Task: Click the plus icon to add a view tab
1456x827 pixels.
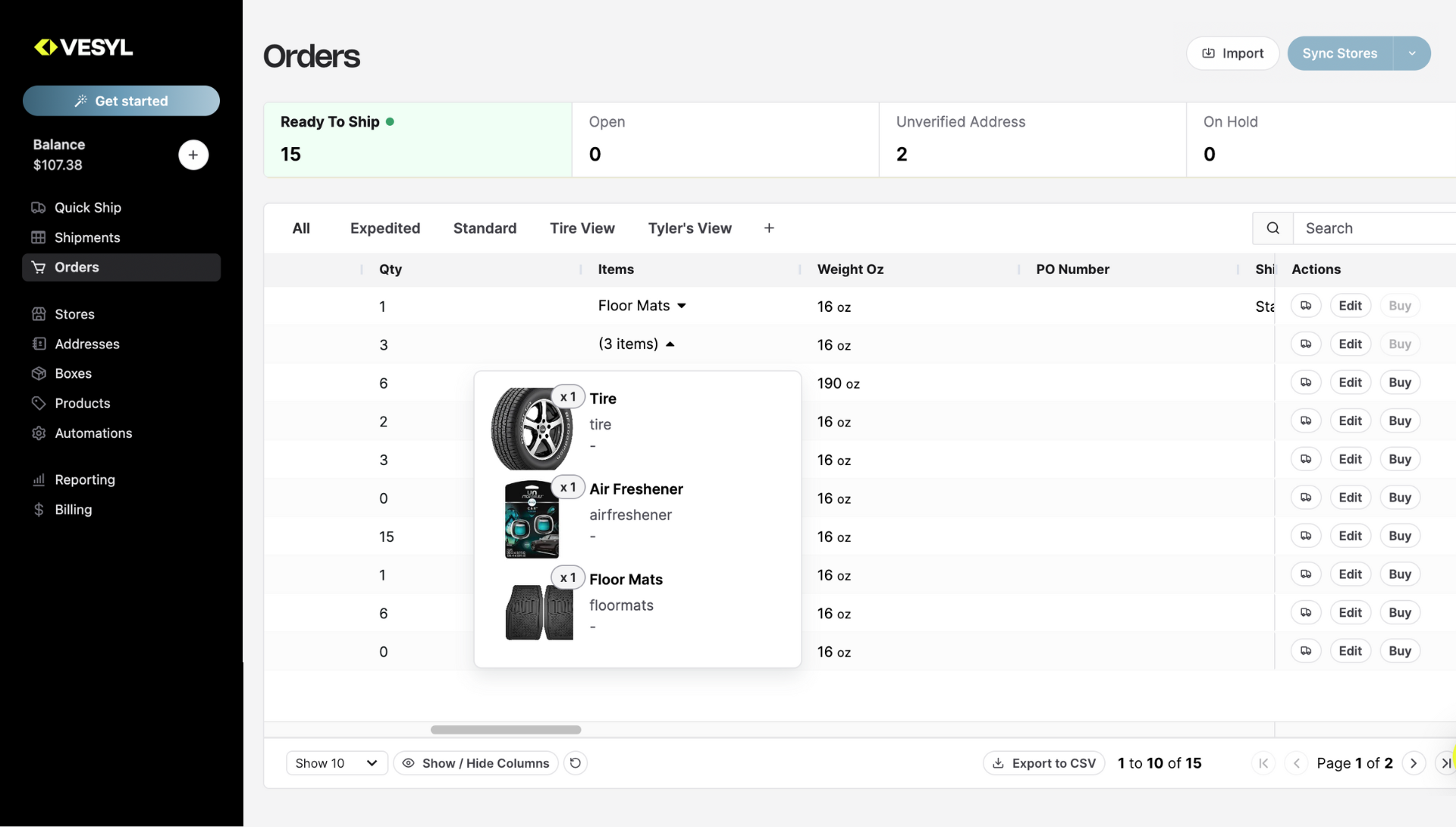Action: tap(769, 228)
